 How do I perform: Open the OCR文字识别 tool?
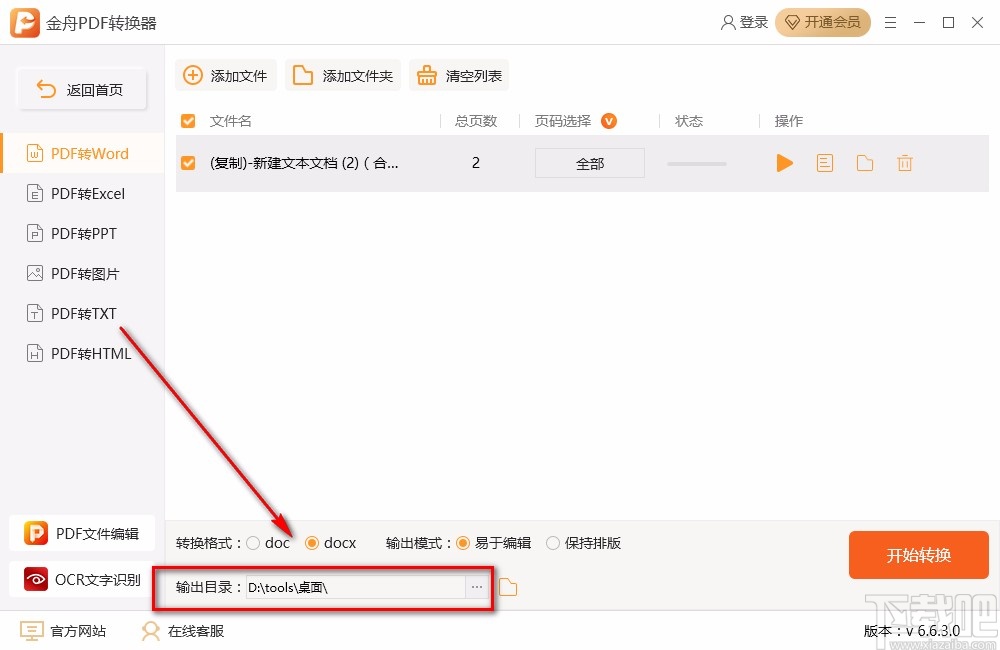point(82,579)
